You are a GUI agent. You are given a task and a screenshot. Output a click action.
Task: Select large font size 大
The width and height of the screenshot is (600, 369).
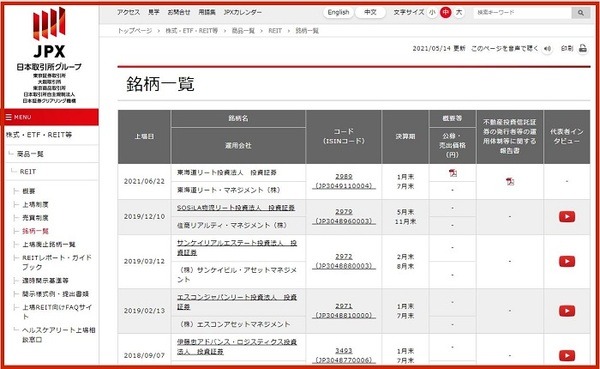[459, 13]
